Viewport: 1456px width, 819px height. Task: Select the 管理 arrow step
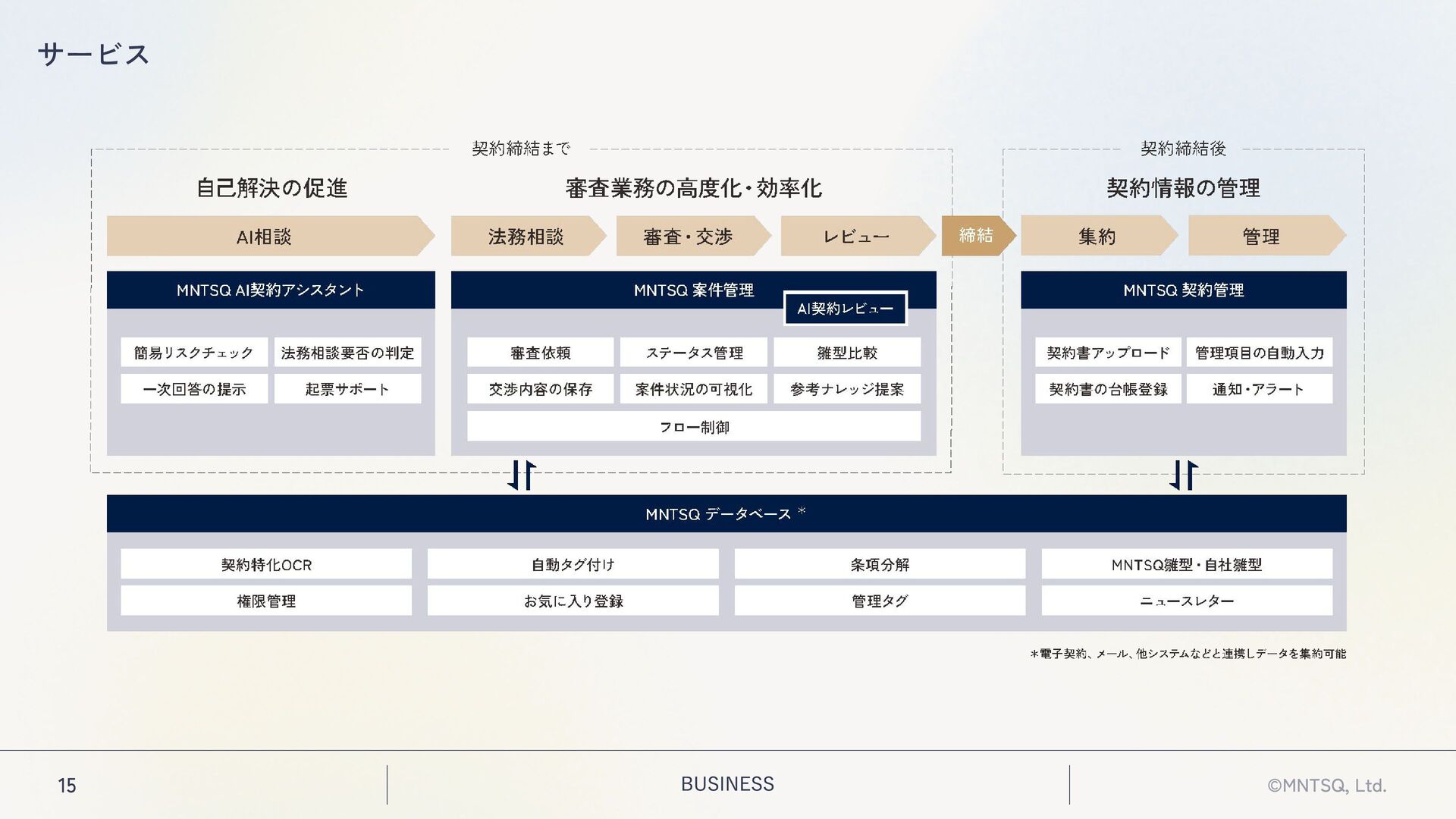1261,237
